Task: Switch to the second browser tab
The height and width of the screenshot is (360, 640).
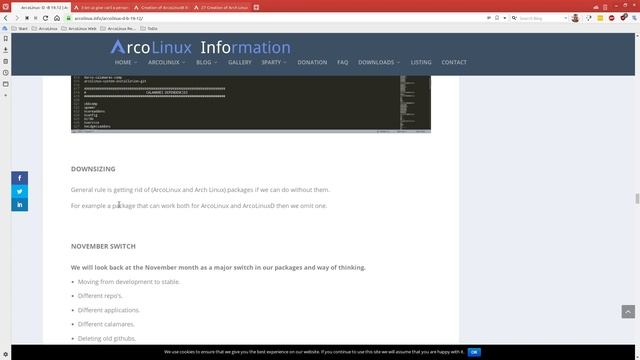Action: click(x=101, y=7)
